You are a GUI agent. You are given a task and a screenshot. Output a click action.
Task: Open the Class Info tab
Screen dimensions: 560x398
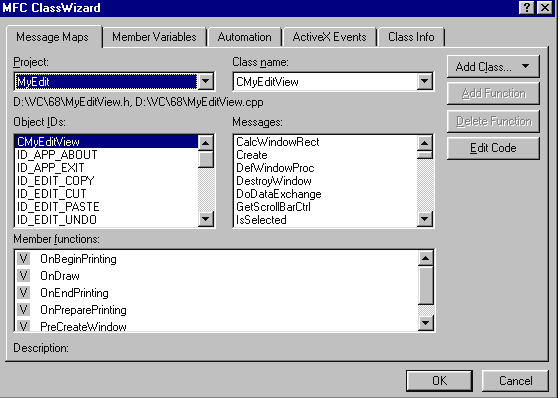pyautogui.click(x=411, y=37)
